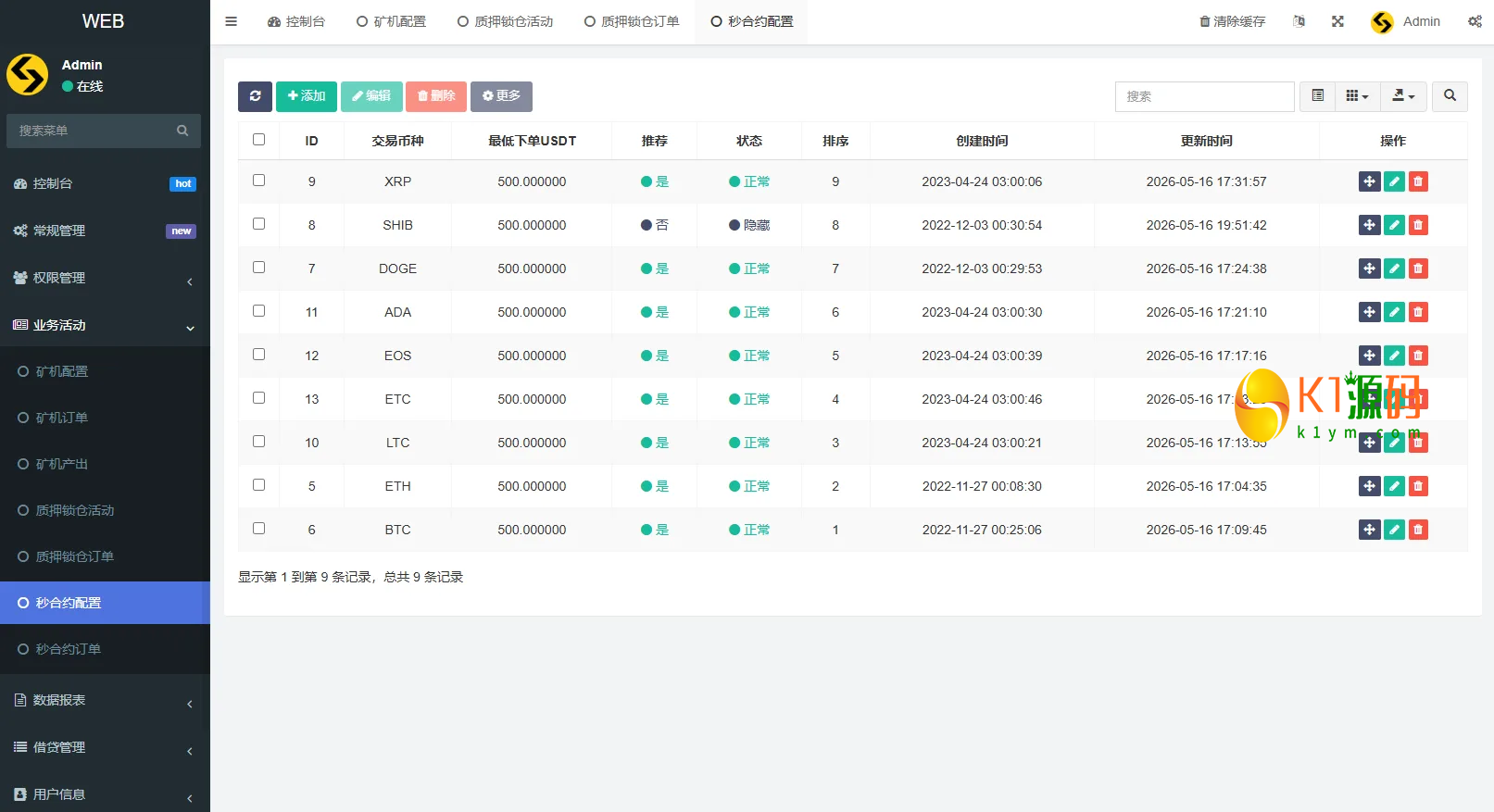Open the export dropdown in table toolbar
The width and height of the screenshot is (1494, 812).
point(1403,96)
